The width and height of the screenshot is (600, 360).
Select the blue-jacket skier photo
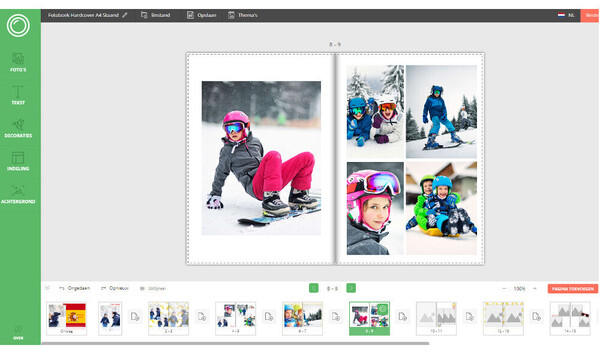441,111
